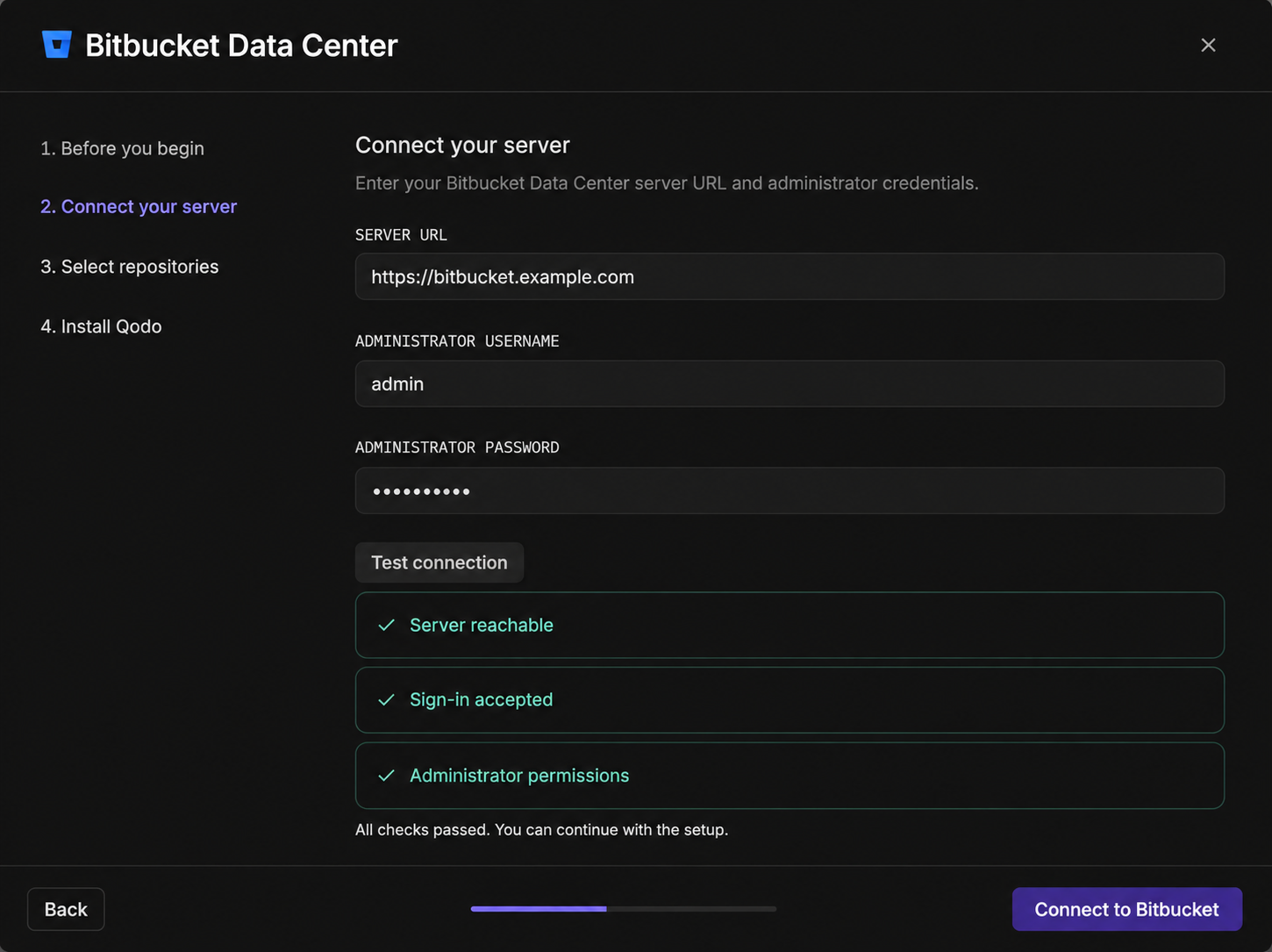
Task: Click the server URL and credentials description
Action: pyautogui.click(x=667, y=183)
